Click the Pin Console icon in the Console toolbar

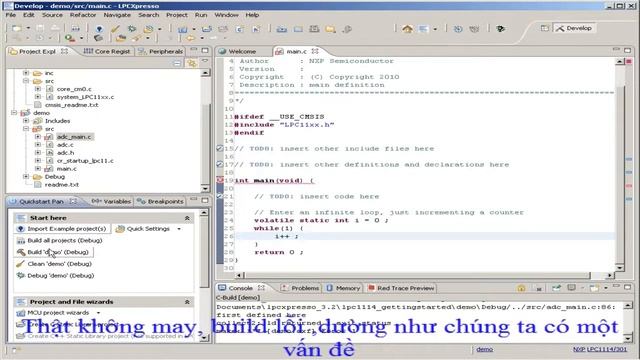pos(556,288)
